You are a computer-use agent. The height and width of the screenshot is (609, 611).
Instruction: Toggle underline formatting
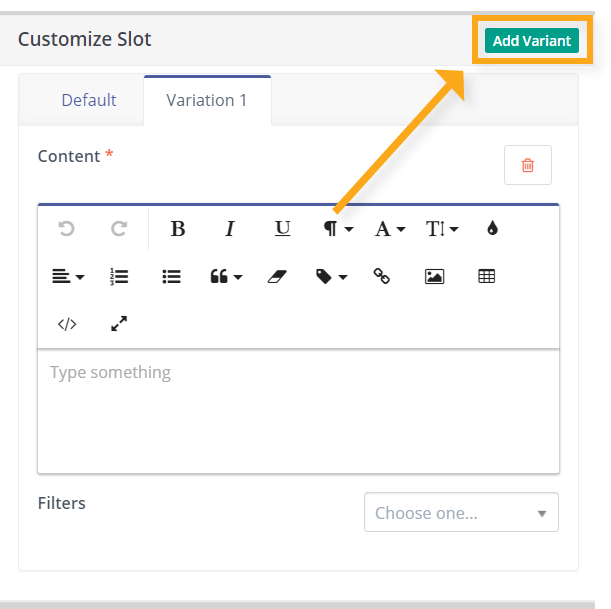tap(283, 228)
